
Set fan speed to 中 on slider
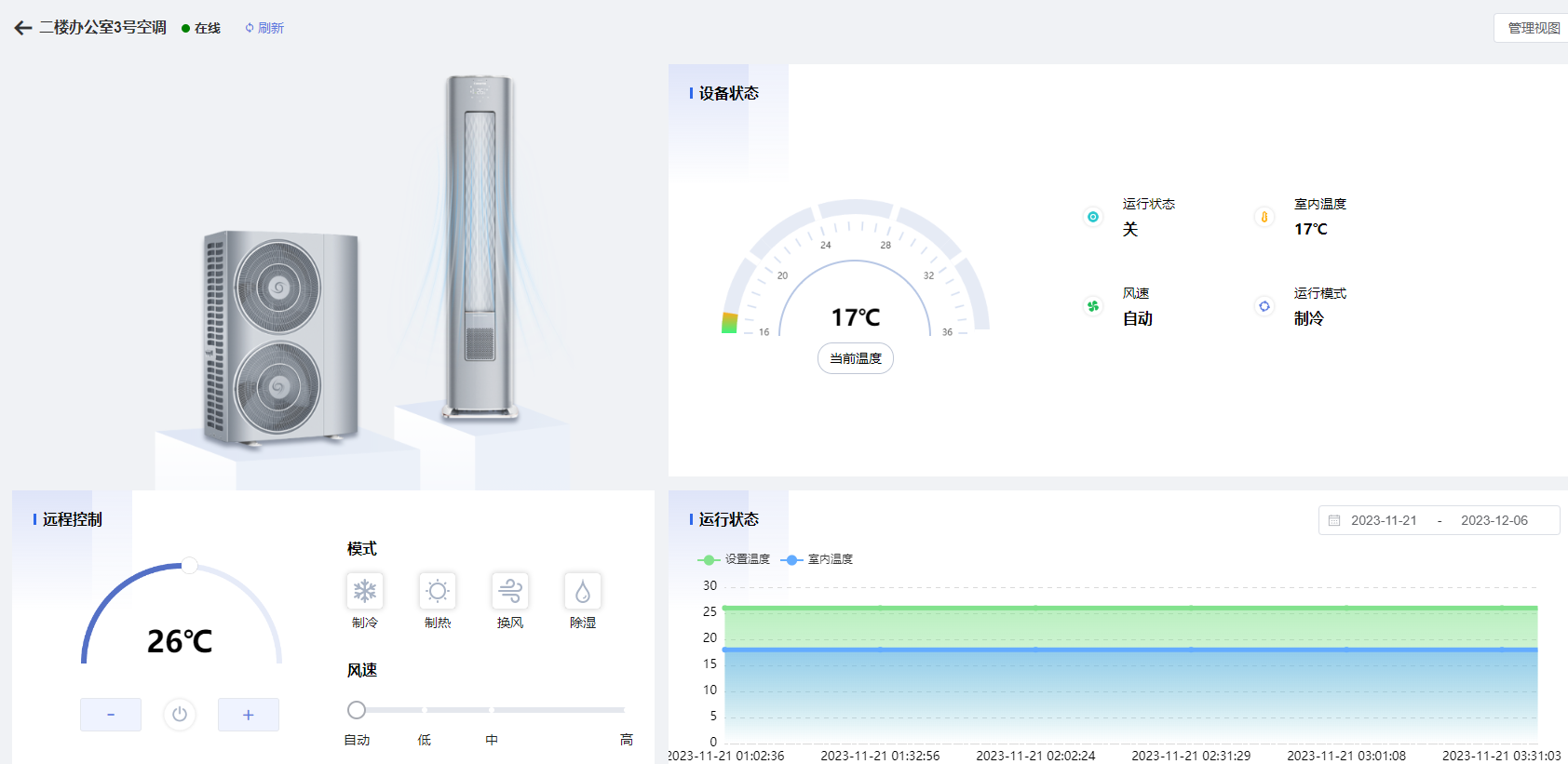[x=492, y=710]
